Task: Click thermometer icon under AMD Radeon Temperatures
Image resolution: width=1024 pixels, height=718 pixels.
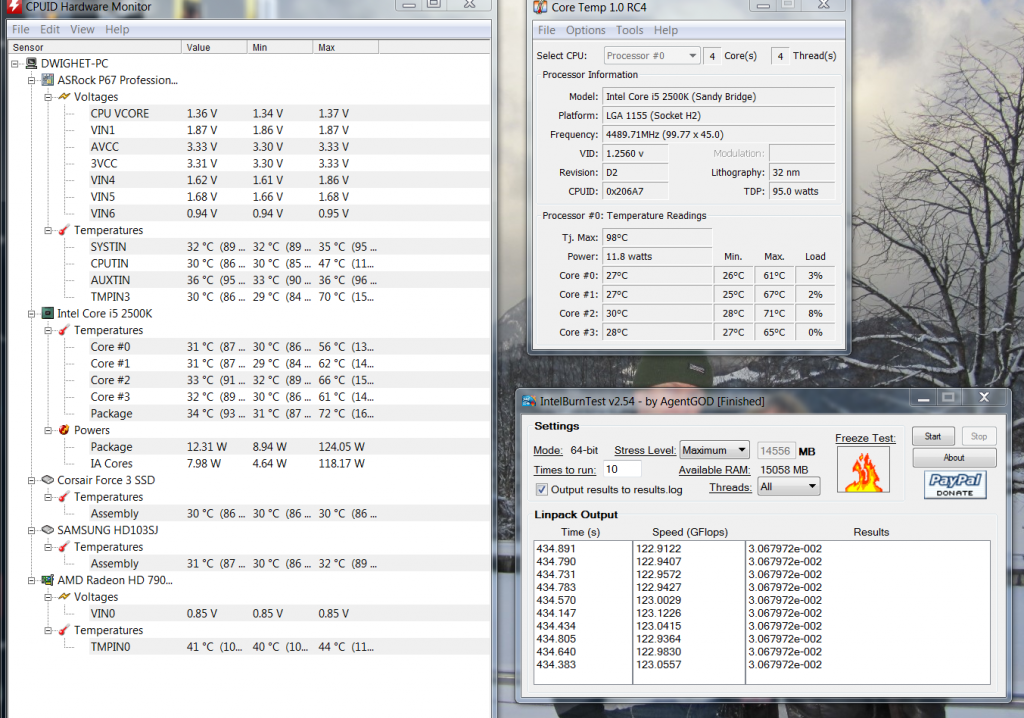Action: [64, 630]
